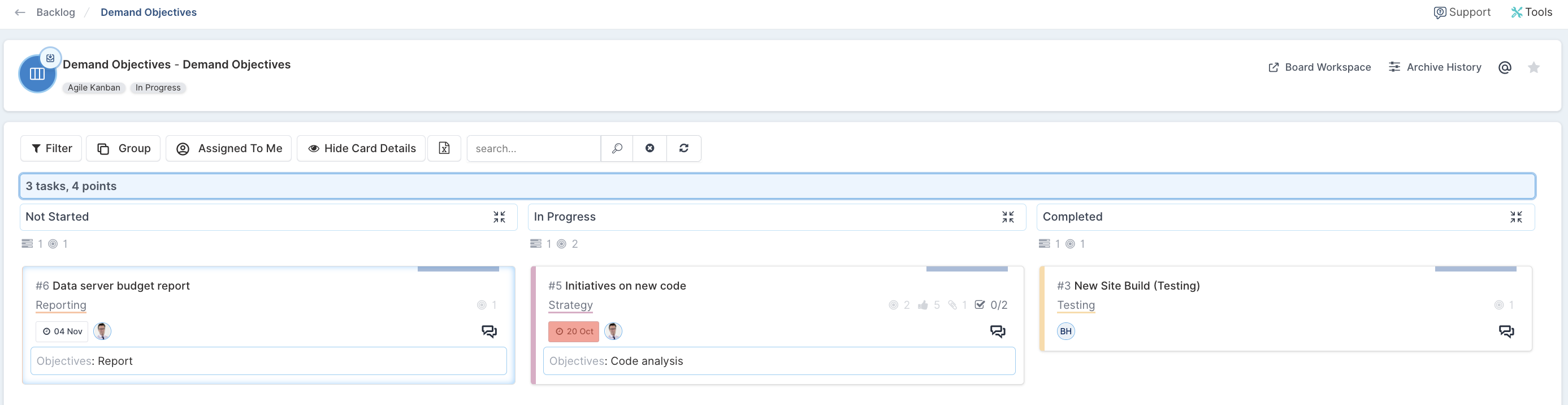Screen dimensions: 1568x405
Task: Open Board Workspace
Action: pos(1320,67)
